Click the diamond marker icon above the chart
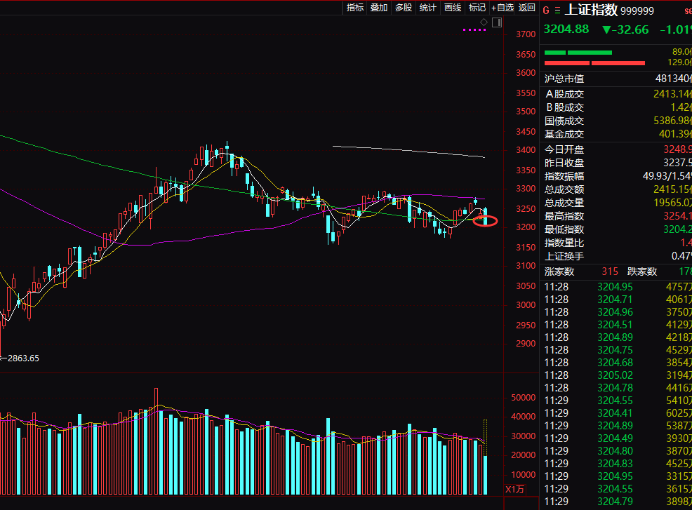 pos(484,22)
